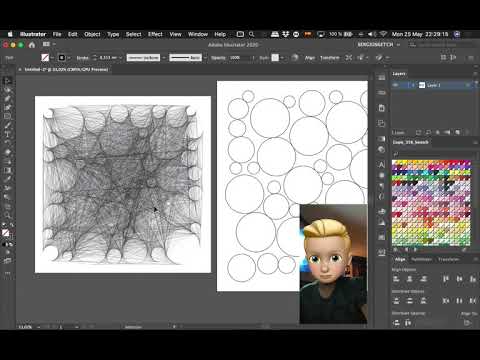Viewport: 480px width, 360px height.
Task: Open the Character panel icon in dock
Action: tap(382, 164)
